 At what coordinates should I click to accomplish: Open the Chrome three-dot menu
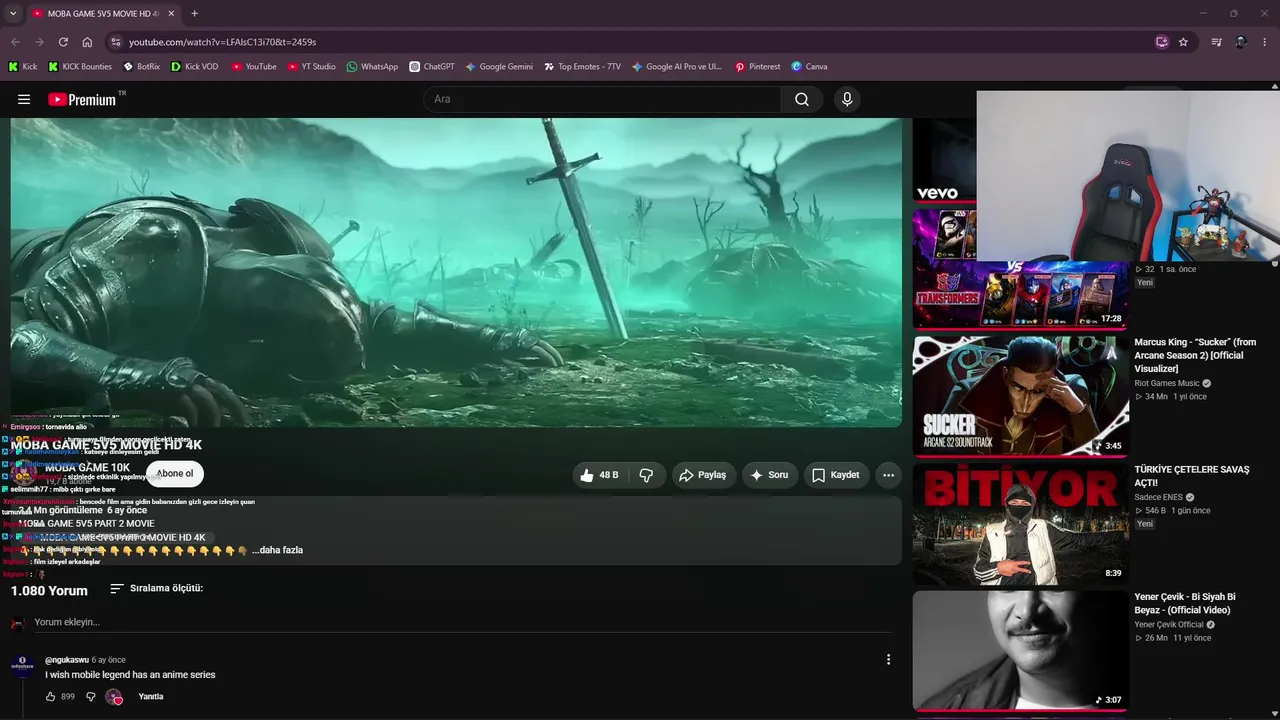[1265, 42]
